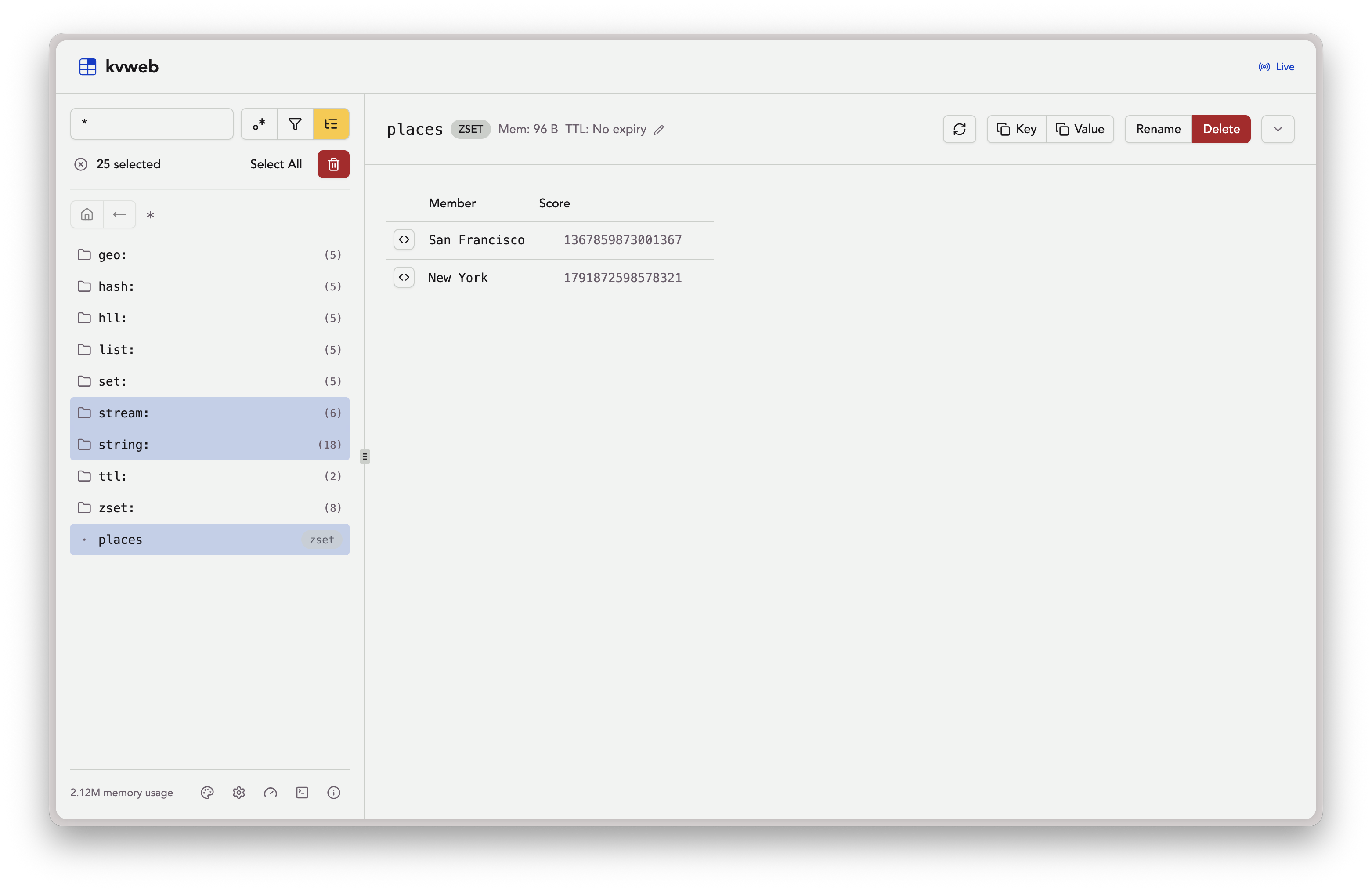This screenshot has width=1372, height=891.
Task: Open the San Francisco member code viewer
Action: (x=404, y=239)
